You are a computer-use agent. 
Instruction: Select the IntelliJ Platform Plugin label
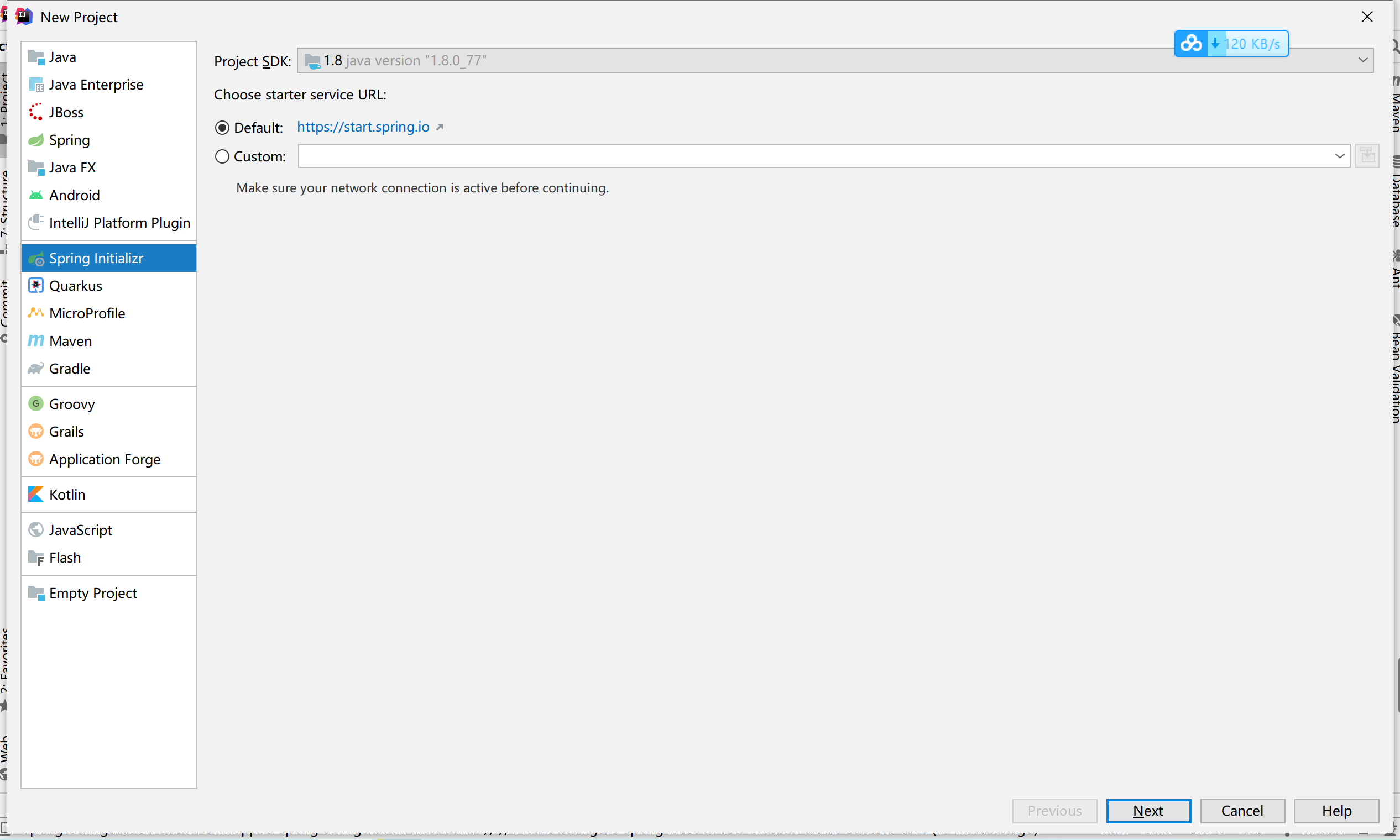point(119,223)
